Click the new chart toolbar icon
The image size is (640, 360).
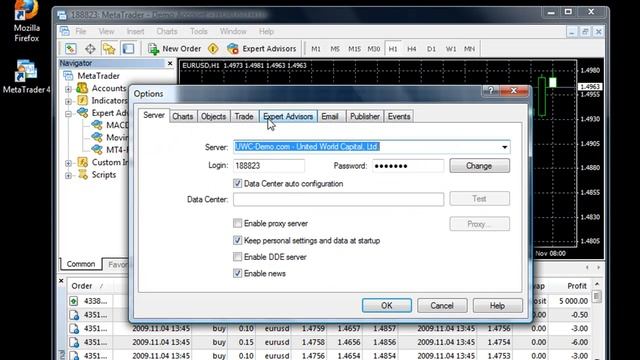(71, 49)
